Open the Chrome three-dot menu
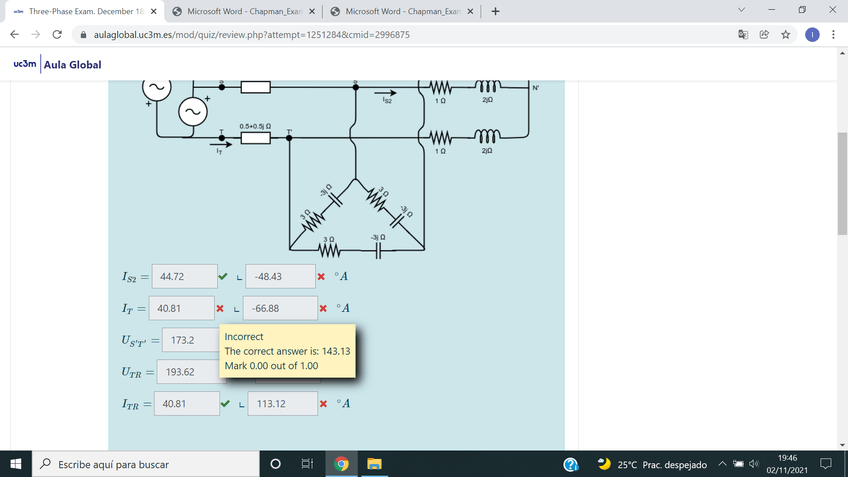This screenshot has height=477, width=848. (x=835, y=35)
